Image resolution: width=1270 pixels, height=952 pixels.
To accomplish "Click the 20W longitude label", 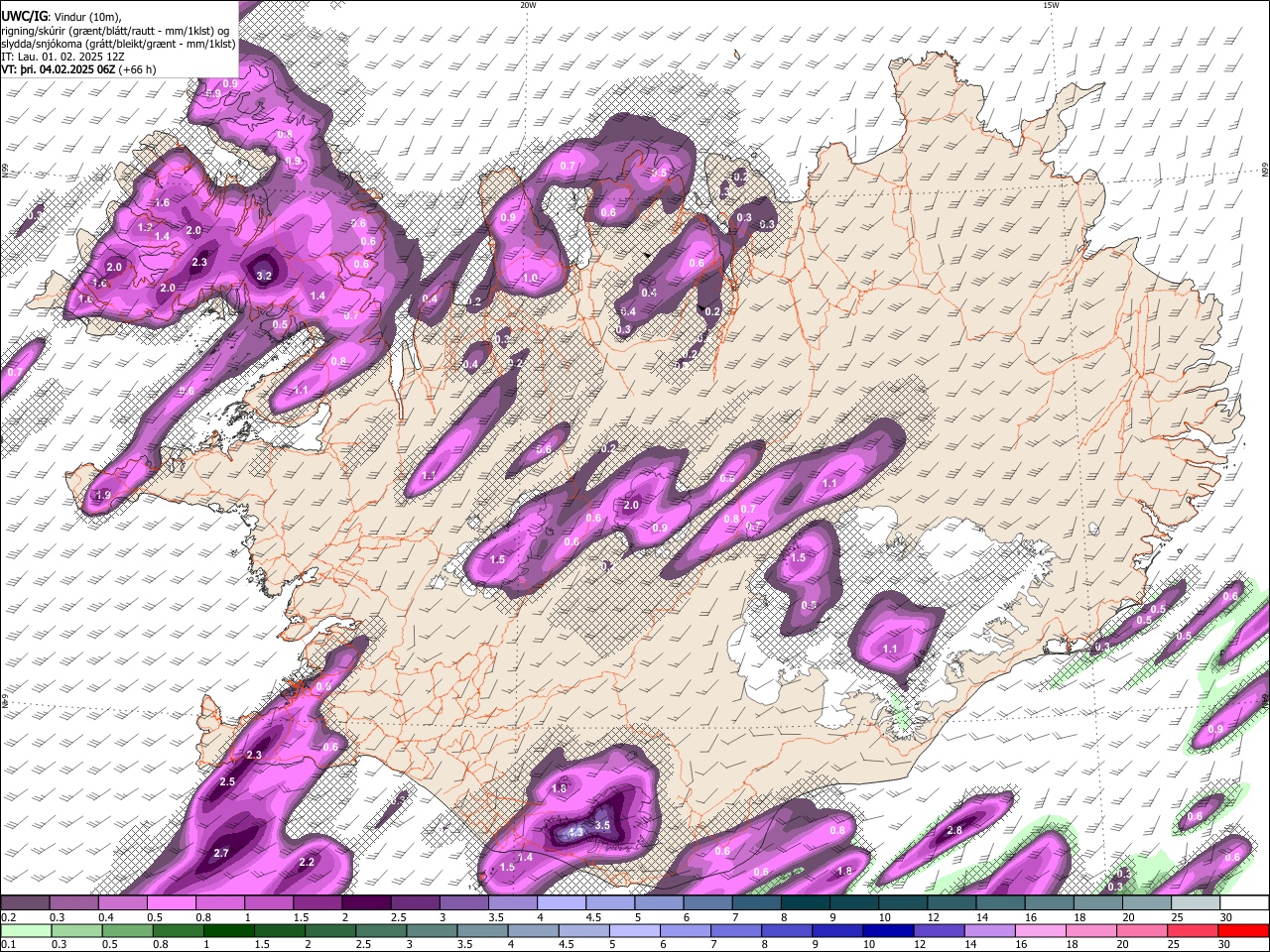I will coord(528,5).
